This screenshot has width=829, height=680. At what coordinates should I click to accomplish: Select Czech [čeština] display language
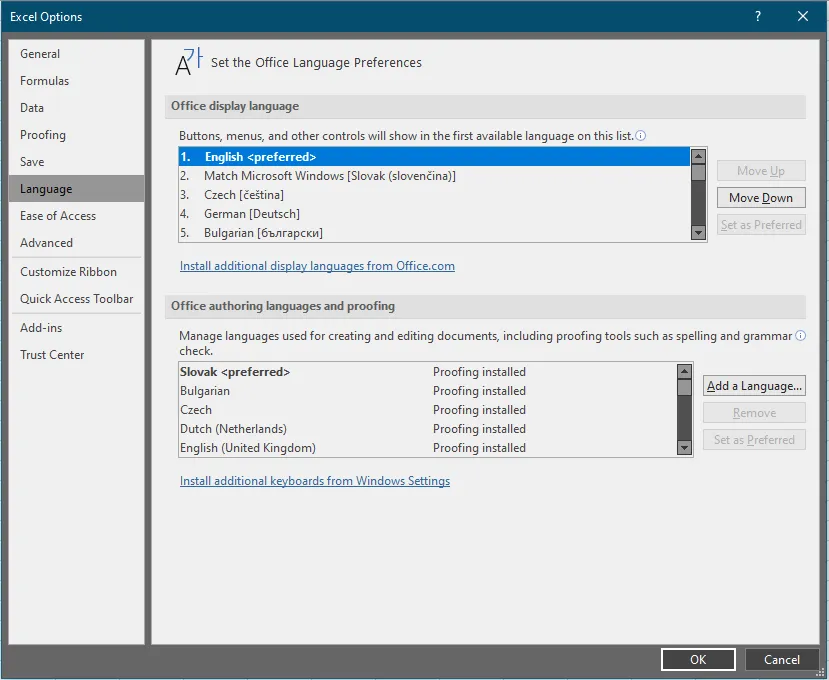click(434, 195)
